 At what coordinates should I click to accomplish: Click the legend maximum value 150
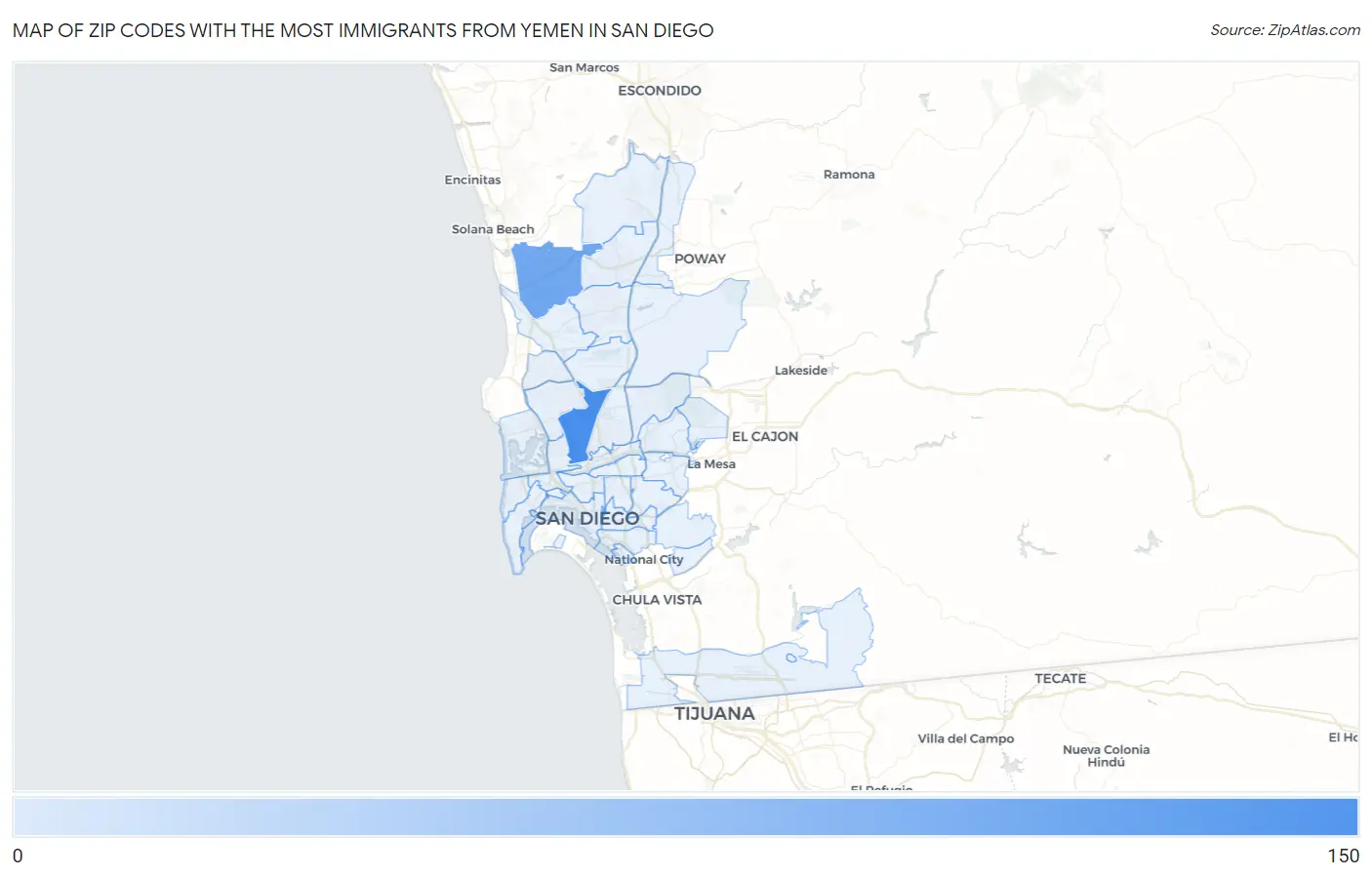[x=1343, y=856]
